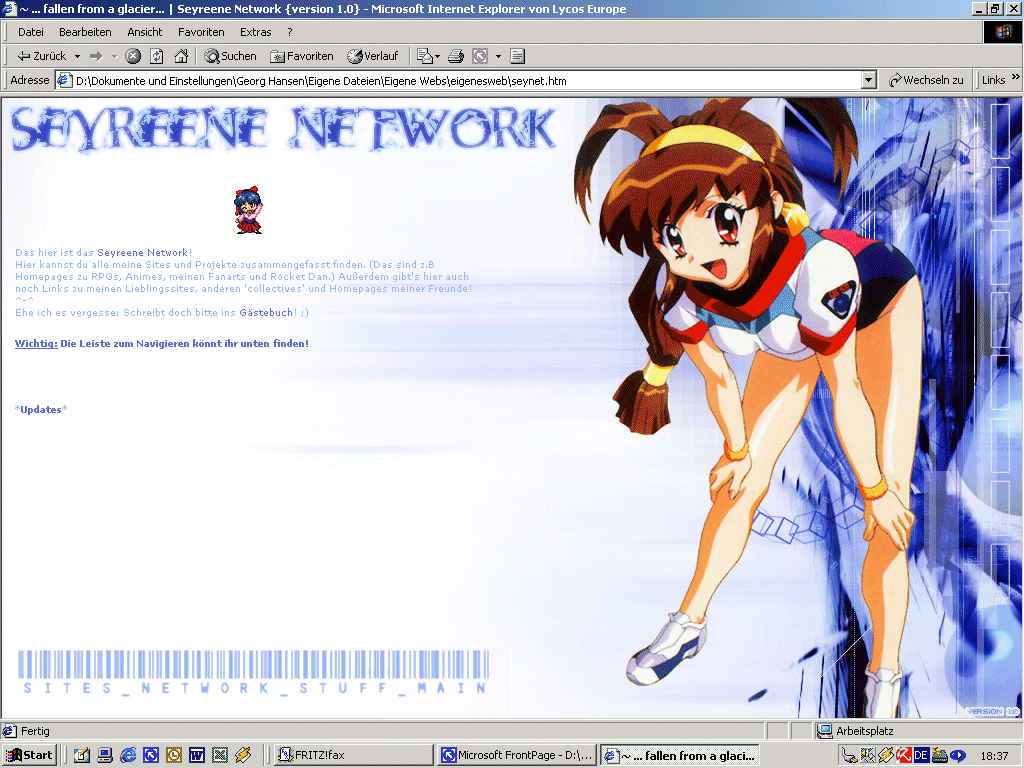Open the Extras menu
This screenshot has width=1024, height=768.
255,32
